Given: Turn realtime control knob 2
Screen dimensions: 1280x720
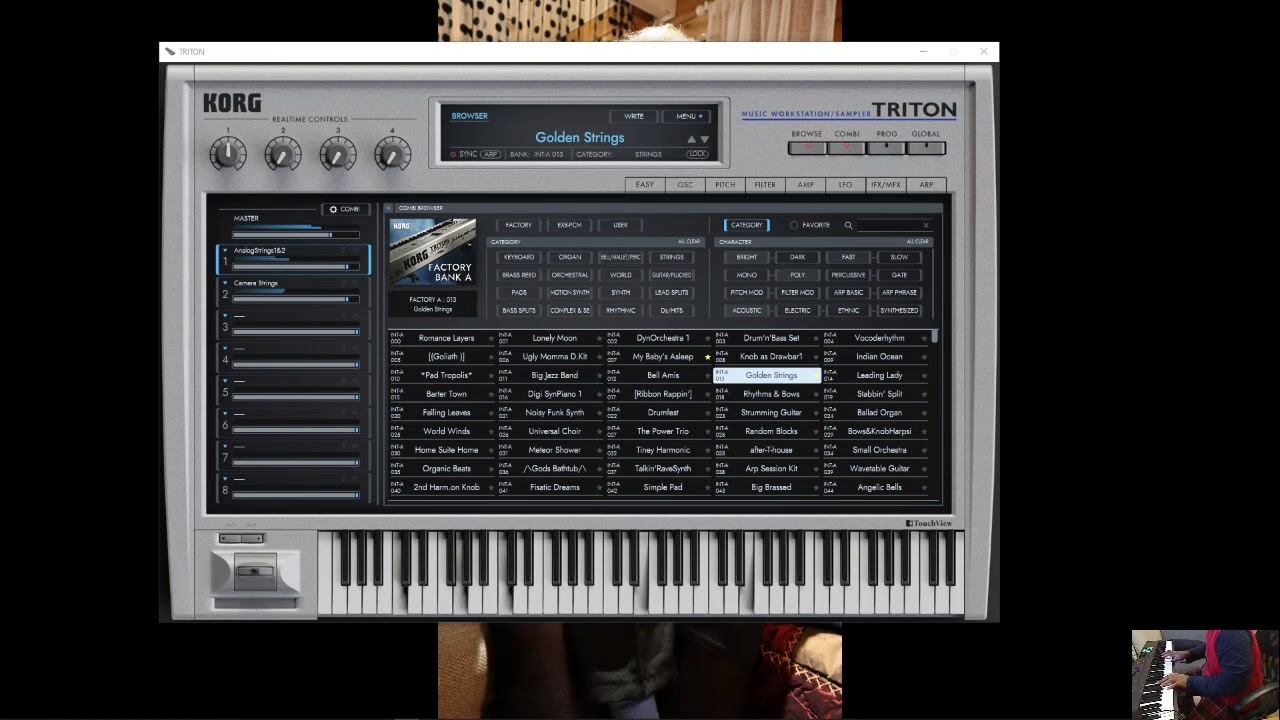Looking at the screenshot, I should click(283, 154).
